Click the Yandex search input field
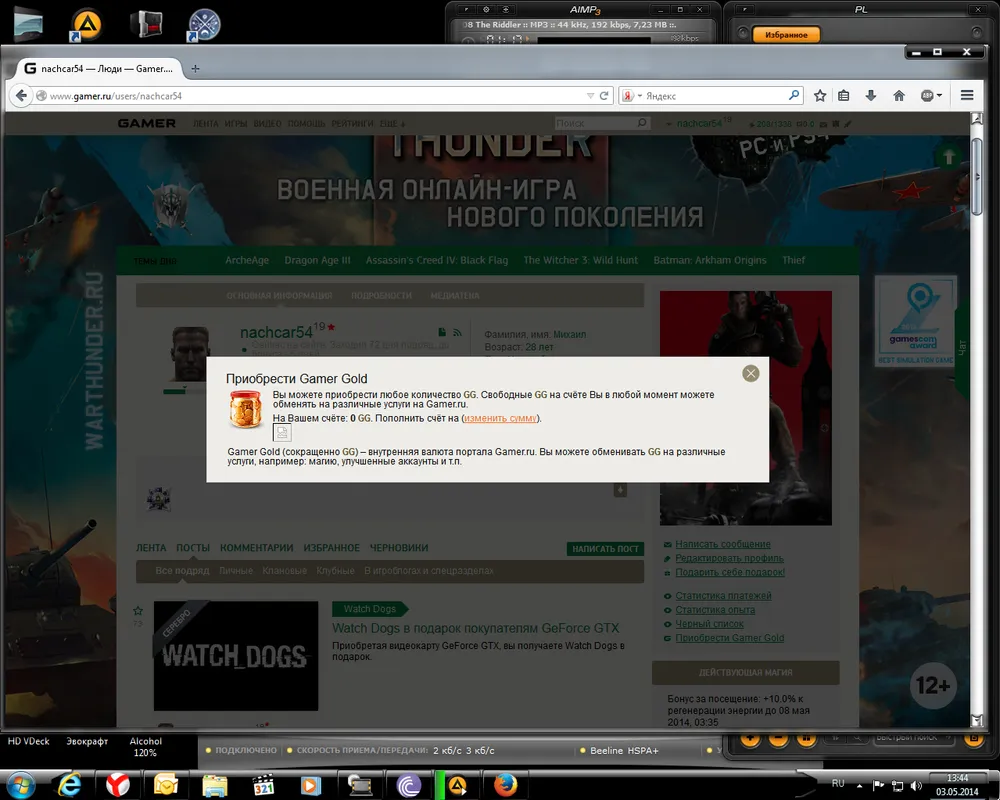The height and width of the screenshot is (800, 1000). [x=715, y=96]
